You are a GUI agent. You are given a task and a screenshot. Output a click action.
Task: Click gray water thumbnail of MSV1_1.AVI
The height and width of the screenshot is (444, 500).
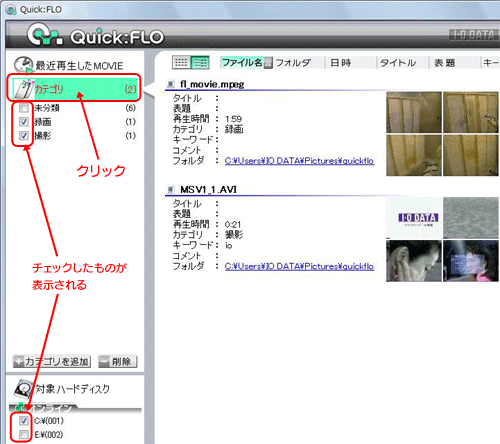471,218
